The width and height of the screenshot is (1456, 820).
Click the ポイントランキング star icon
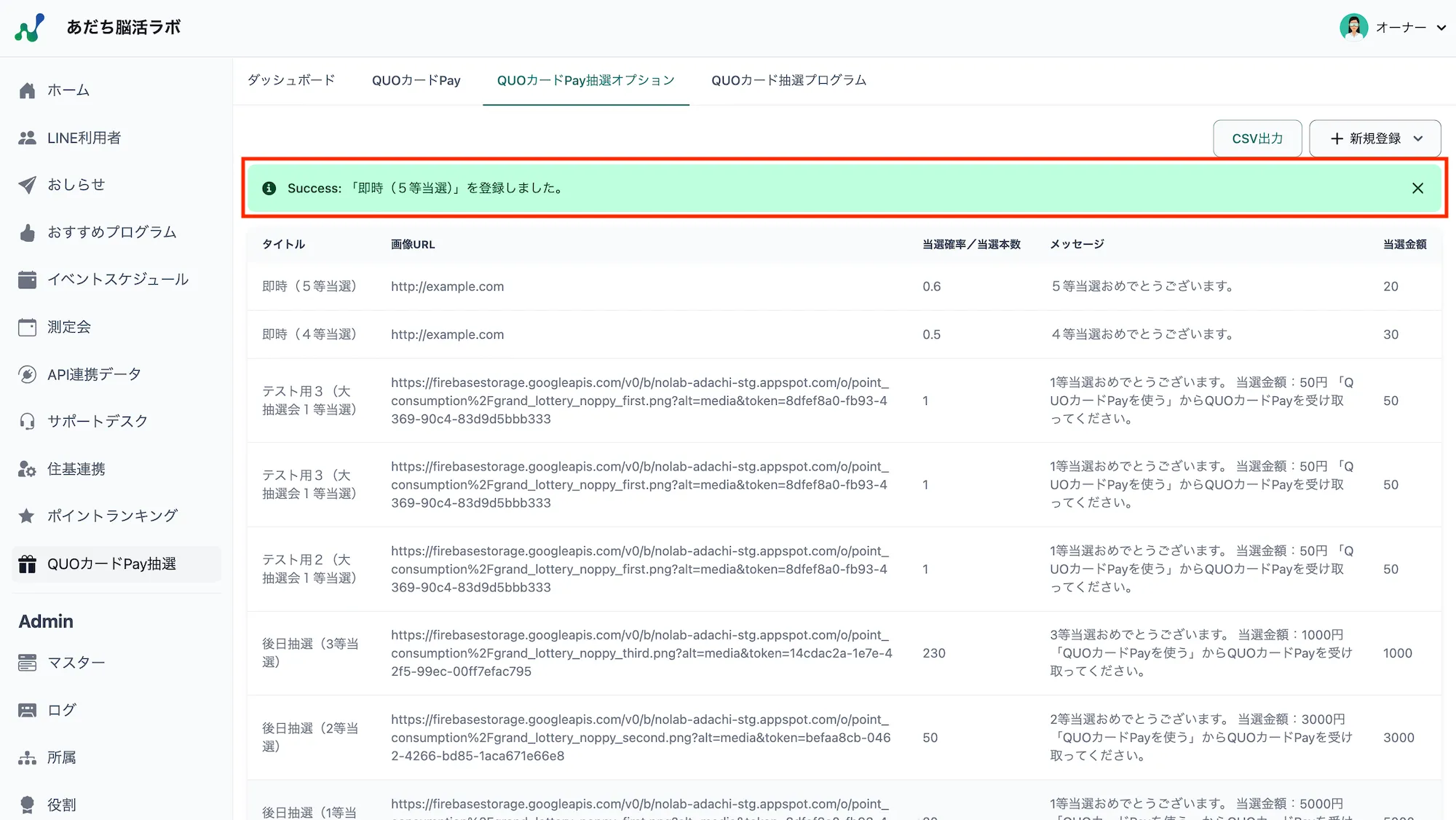click(x=27, y=516)
